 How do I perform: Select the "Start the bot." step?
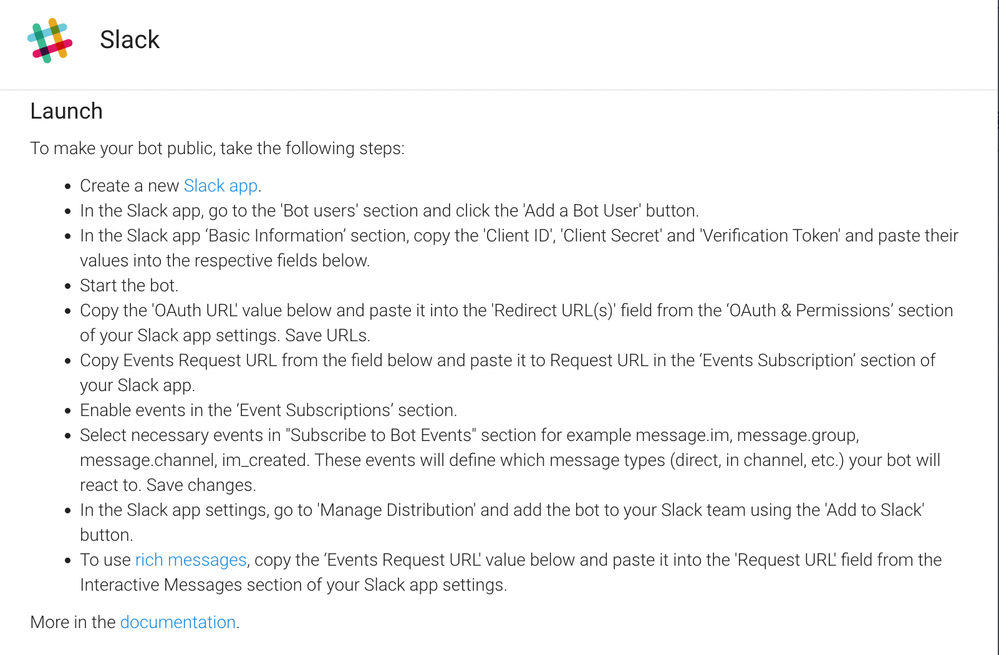pos(129,285)
